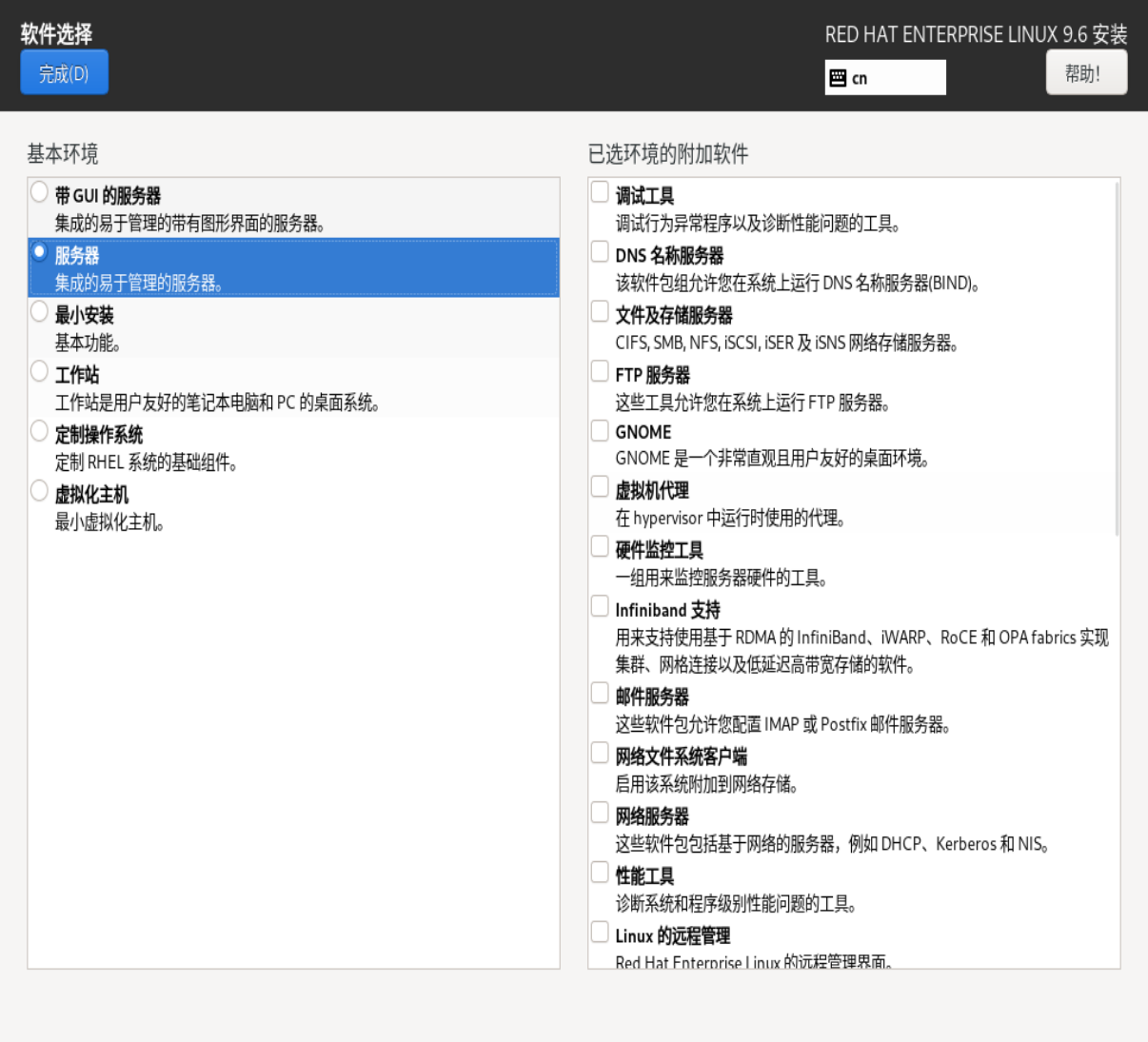Click description text 集成的易于管理的服务器。

click(x=139, y=284)
